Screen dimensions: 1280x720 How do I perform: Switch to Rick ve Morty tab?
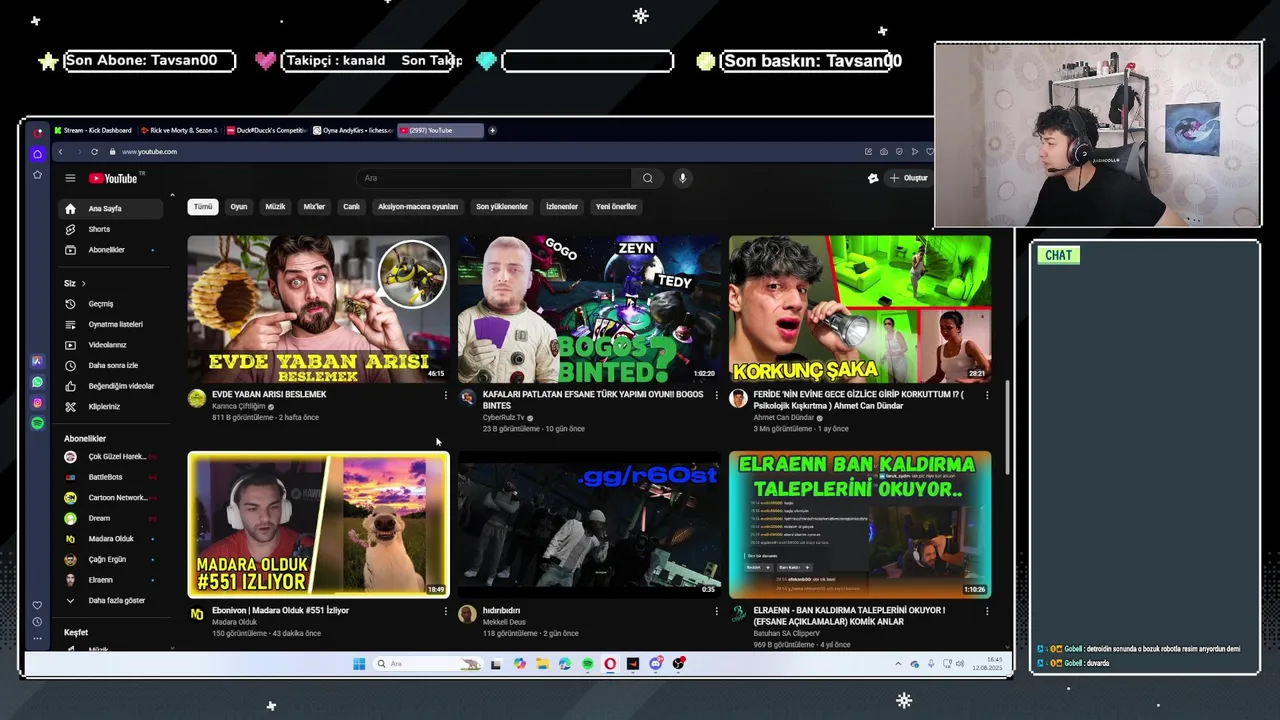[x=180, y=130]
